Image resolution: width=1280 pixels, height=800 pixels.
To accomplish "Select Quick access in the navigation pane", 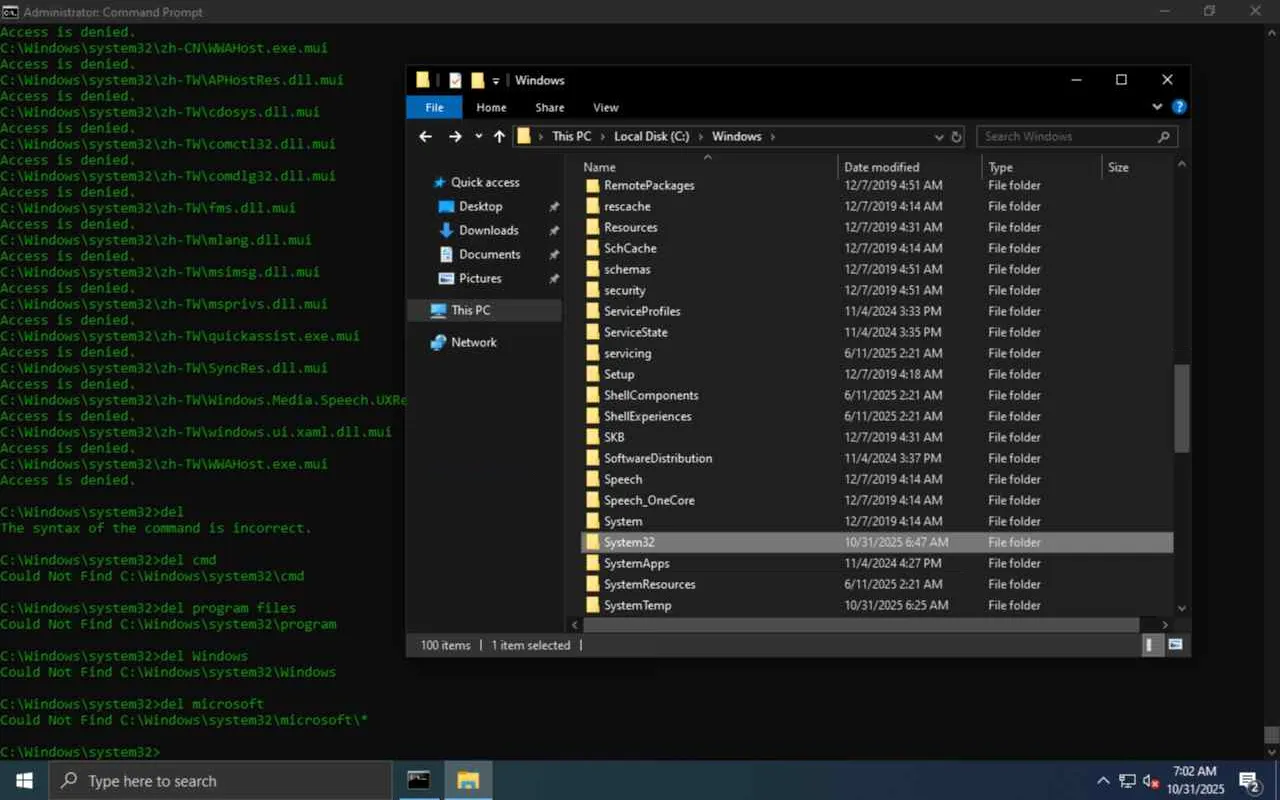I will coord(485,182).
